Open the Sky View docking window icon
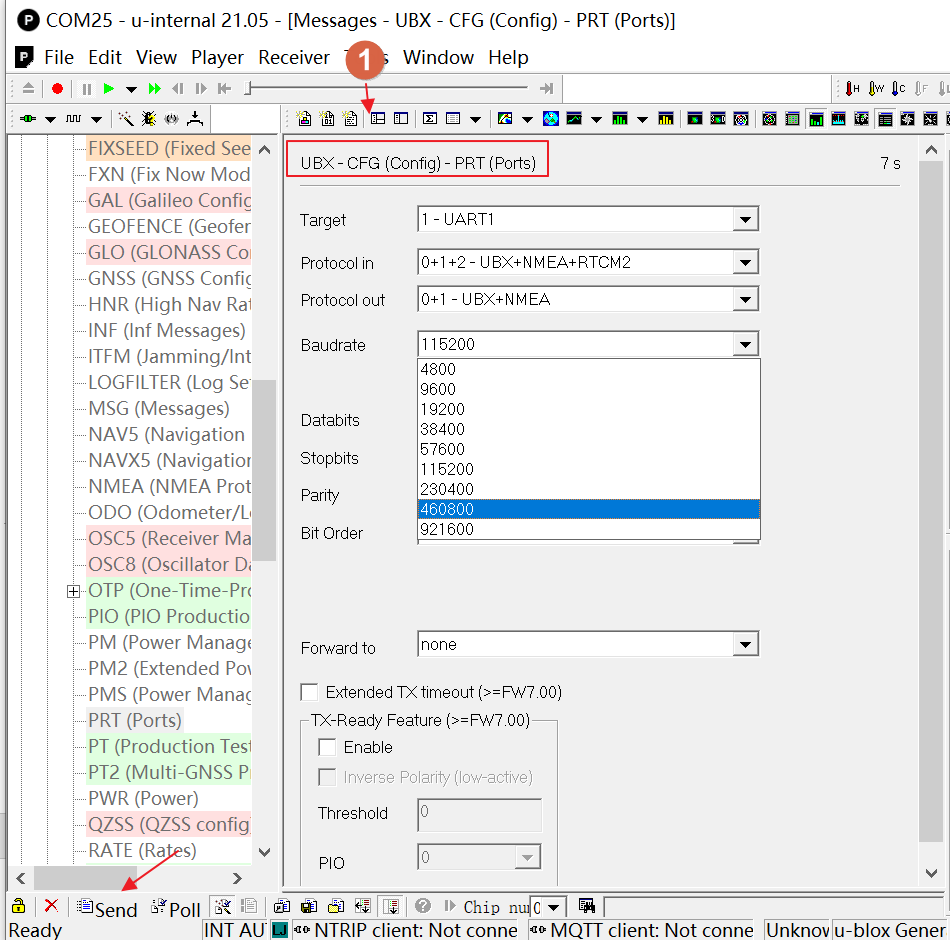 click(769, 119)
